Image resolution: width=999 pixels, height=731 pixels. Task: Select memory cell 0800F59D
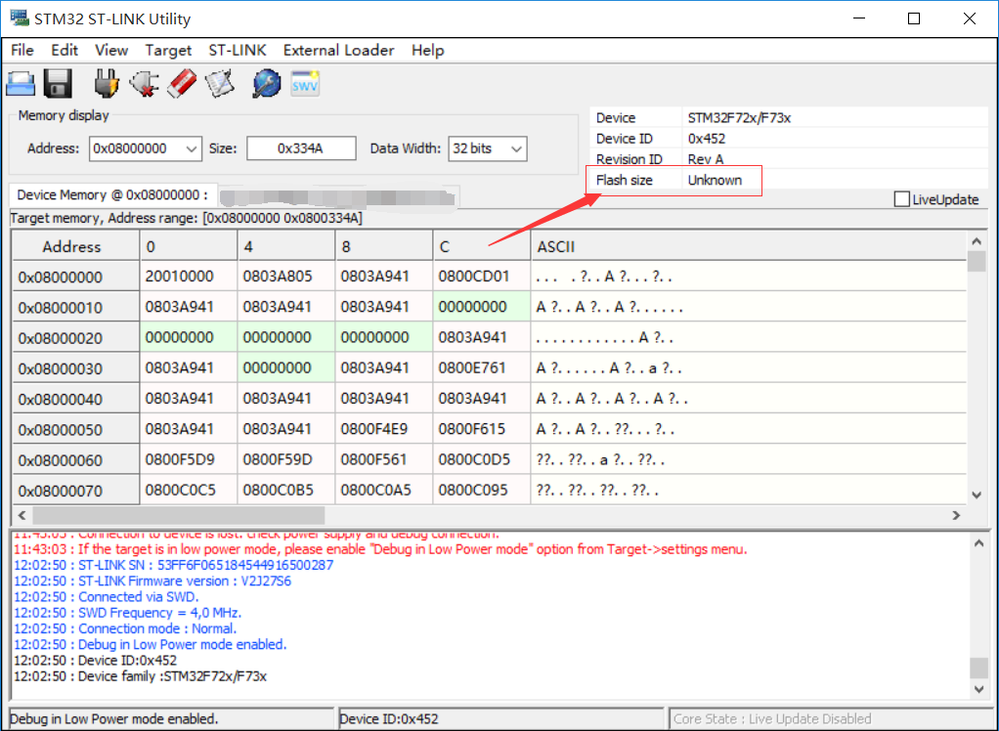[286, 460]
